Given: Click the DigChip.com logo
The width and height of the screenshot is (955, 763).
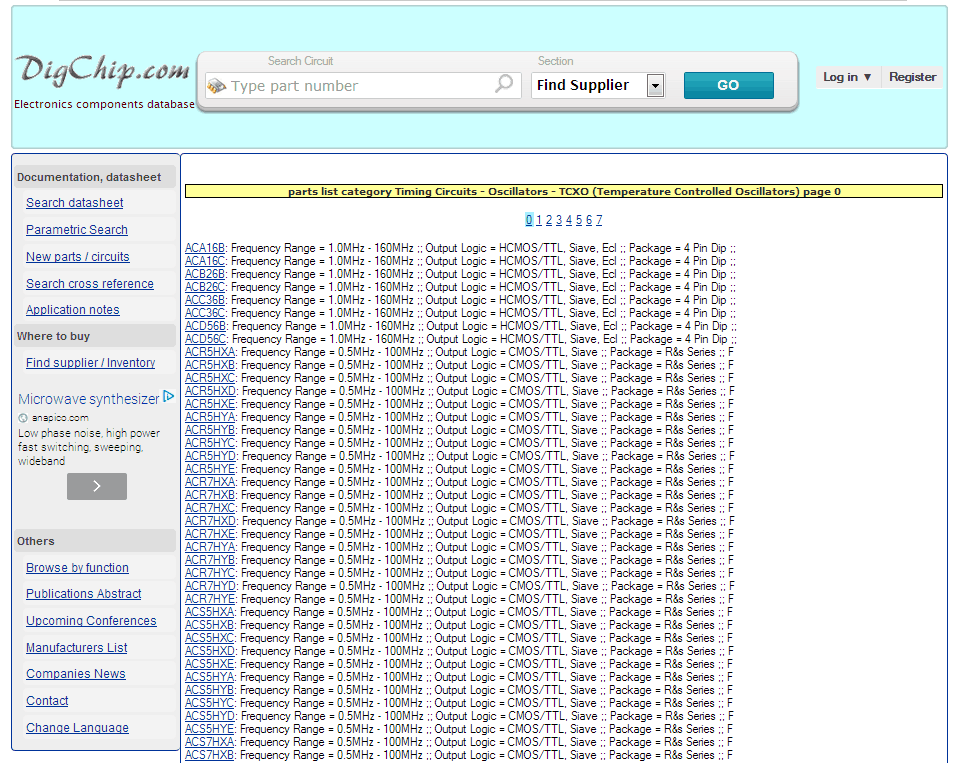Looking at the screenshot, I should (x=102, y=72).
